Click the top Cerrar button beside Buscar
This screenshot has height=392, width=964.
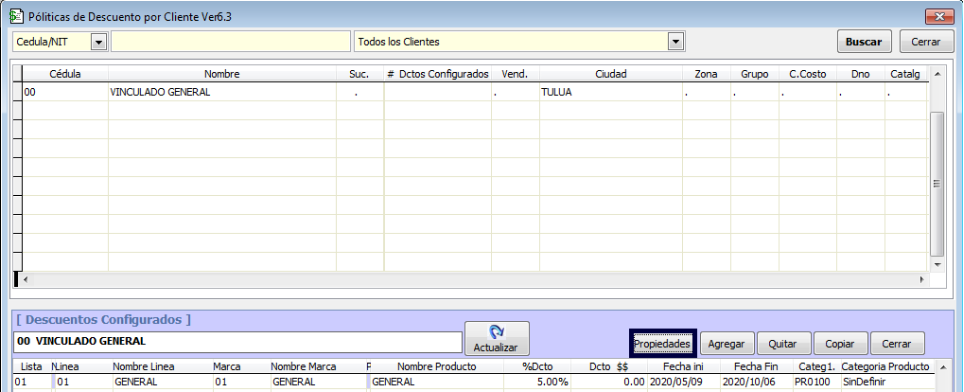point(926,42)
